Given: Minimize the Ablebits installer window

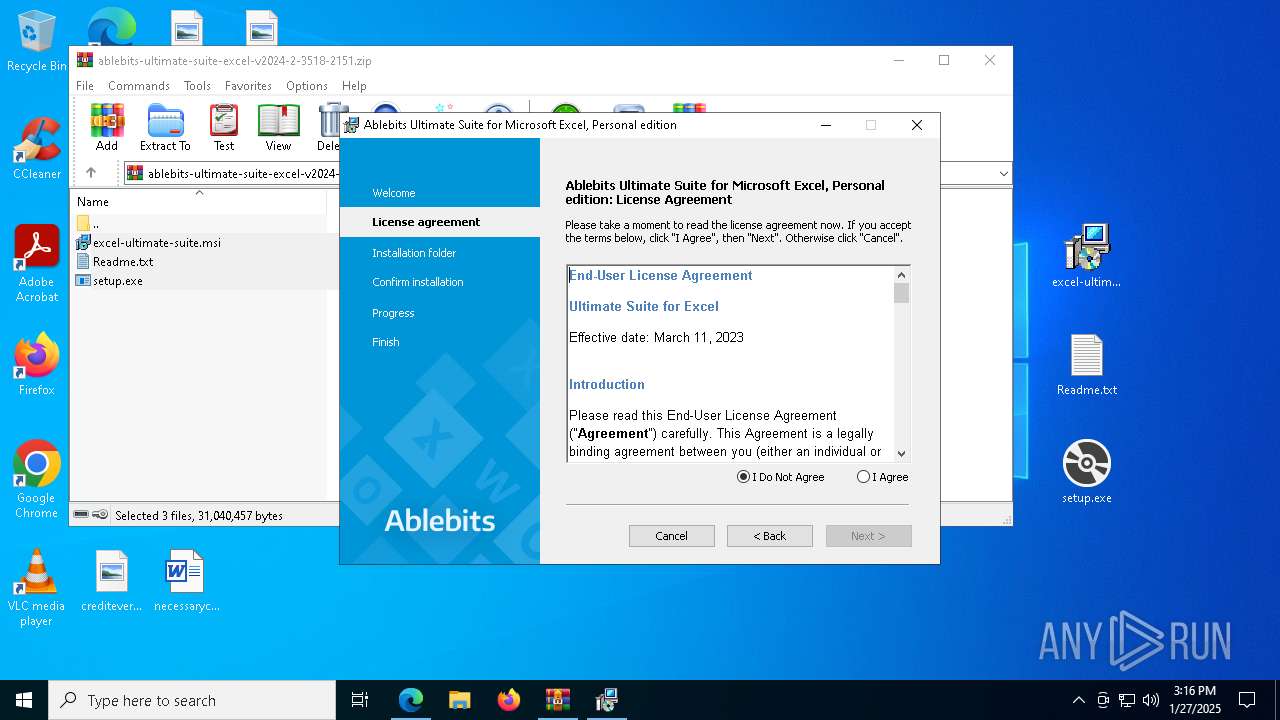Looking at the screenshot, I should coord(825,125).
